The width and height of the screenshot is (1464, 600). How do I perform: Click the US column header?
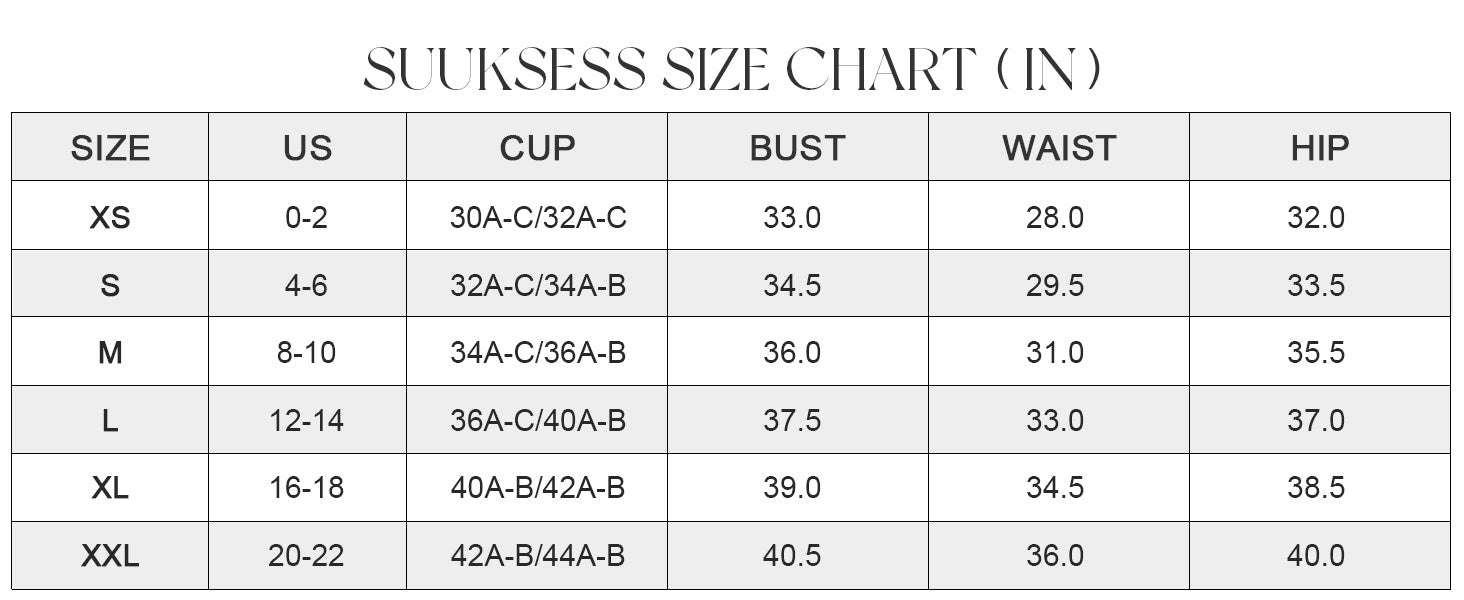point(307,148)
